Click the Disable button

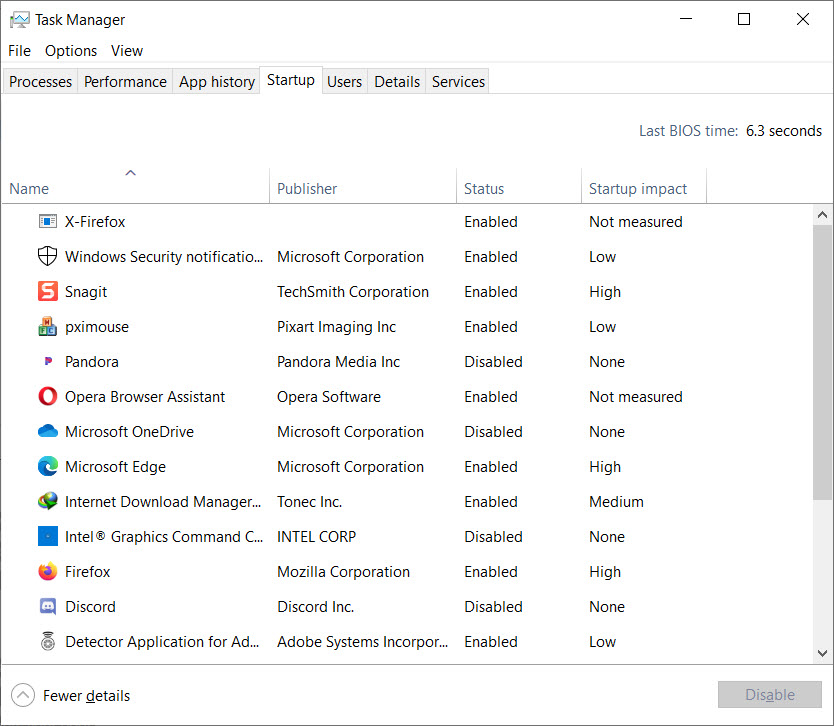coord(770,694)
